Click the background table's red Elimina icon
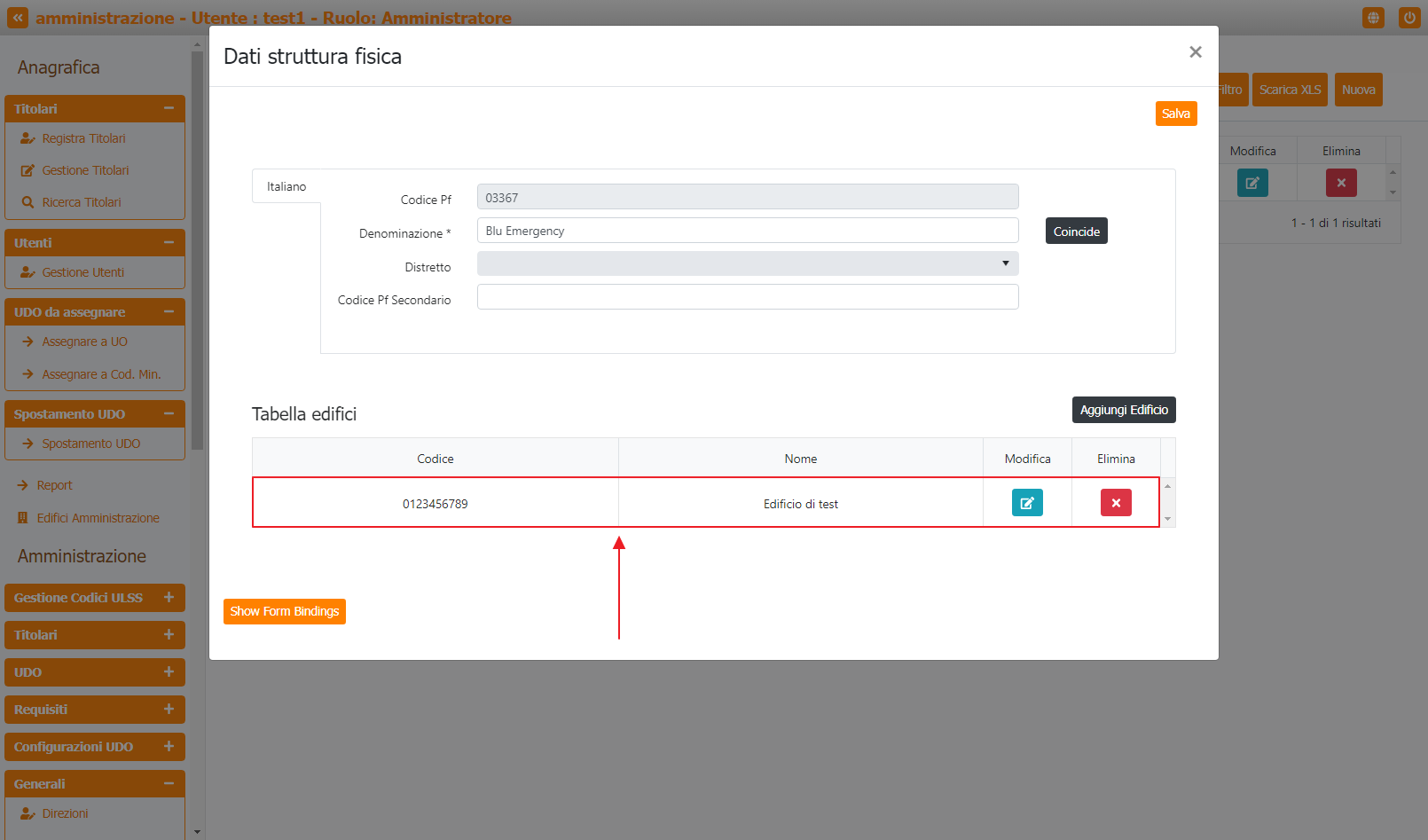 (x=1341, y=183)
